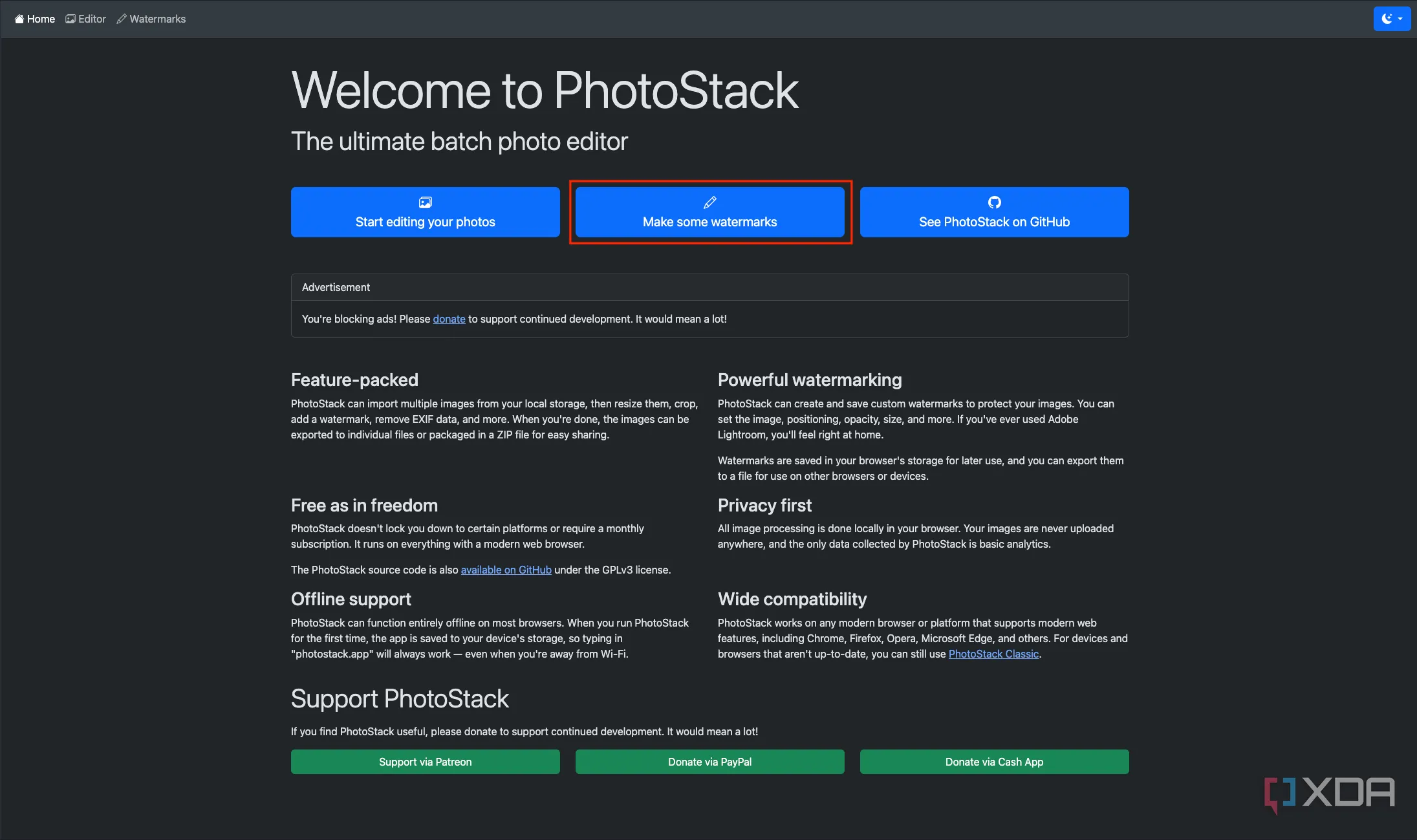Click the pen icon beside Watermarks
This screenshot has height=840, width=1417.
(122, 19)
